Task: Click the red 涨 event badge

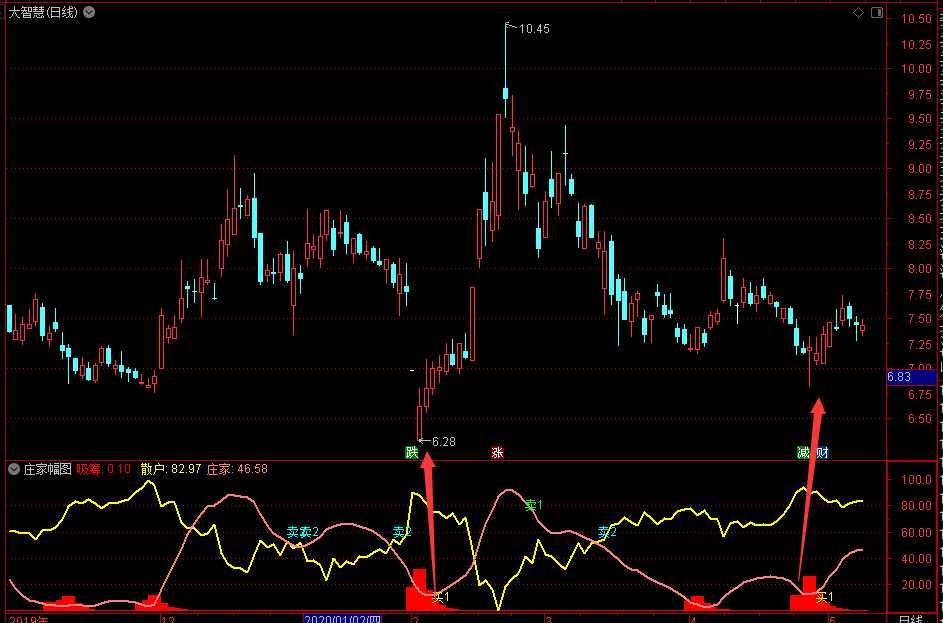Action: (x=497, y=453)
